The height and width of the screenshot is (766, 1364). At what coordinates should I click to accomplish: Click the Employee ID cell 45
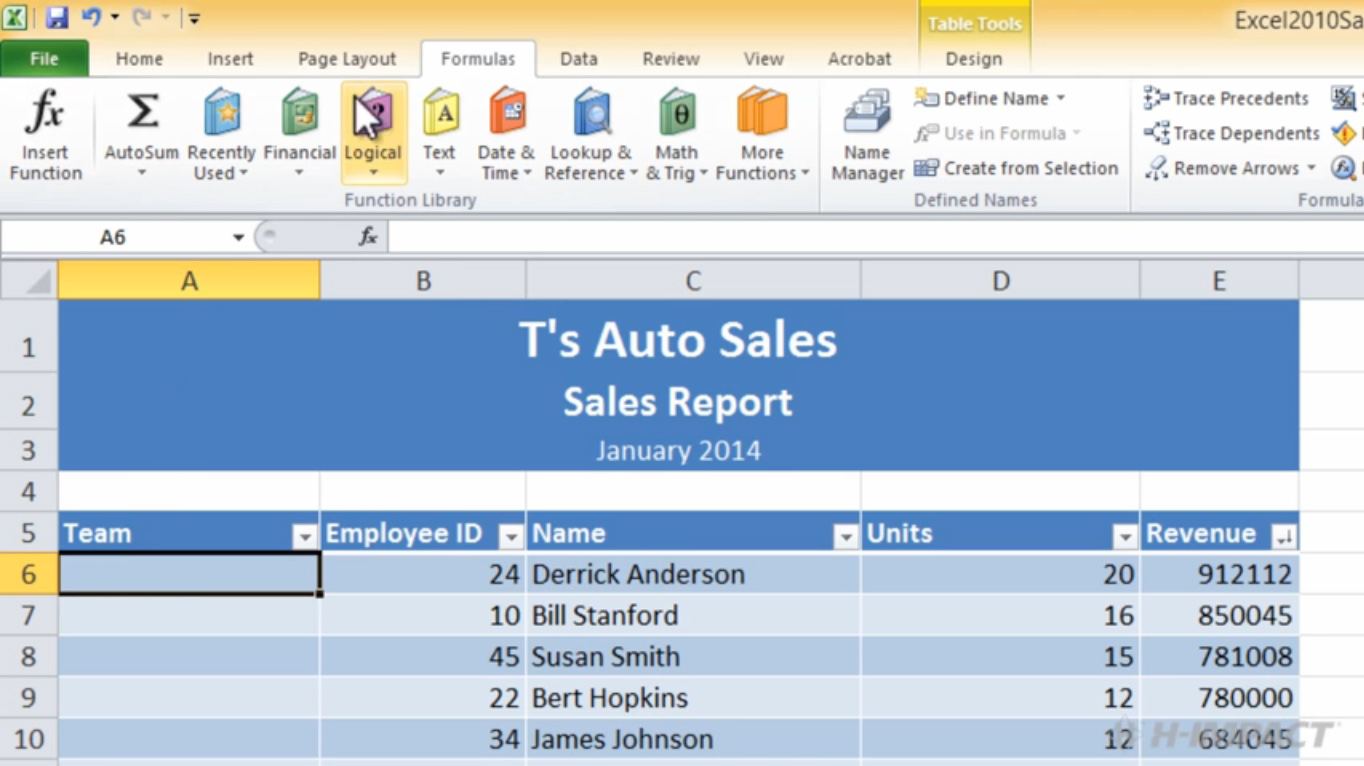coord(423,656)
